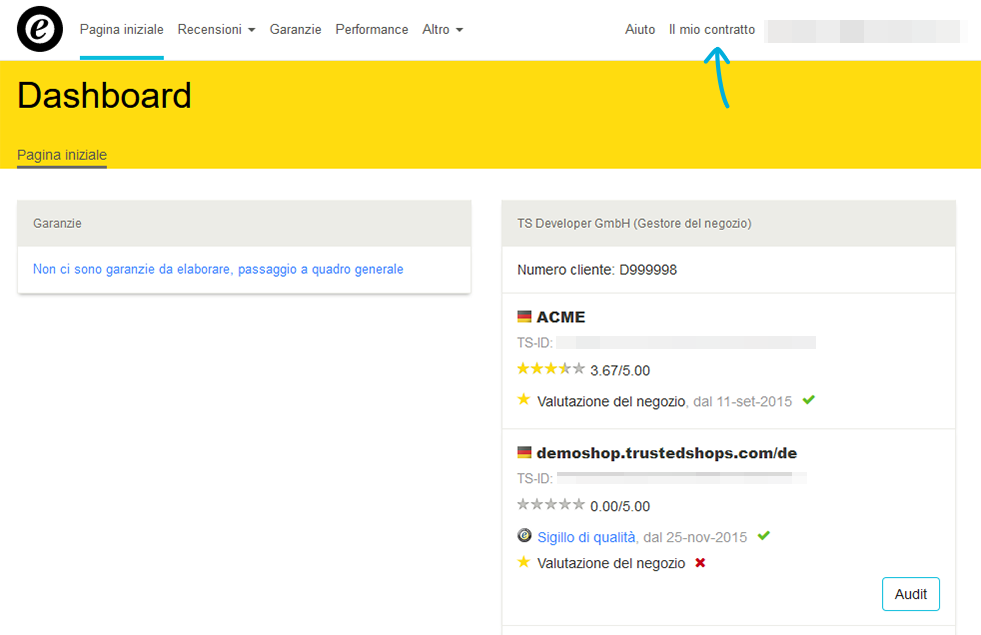Screen dimensions: 981x635
Task: Click the German flag next to demoshop.trustedshops.com/de
Action: click(x=524, y=452)
